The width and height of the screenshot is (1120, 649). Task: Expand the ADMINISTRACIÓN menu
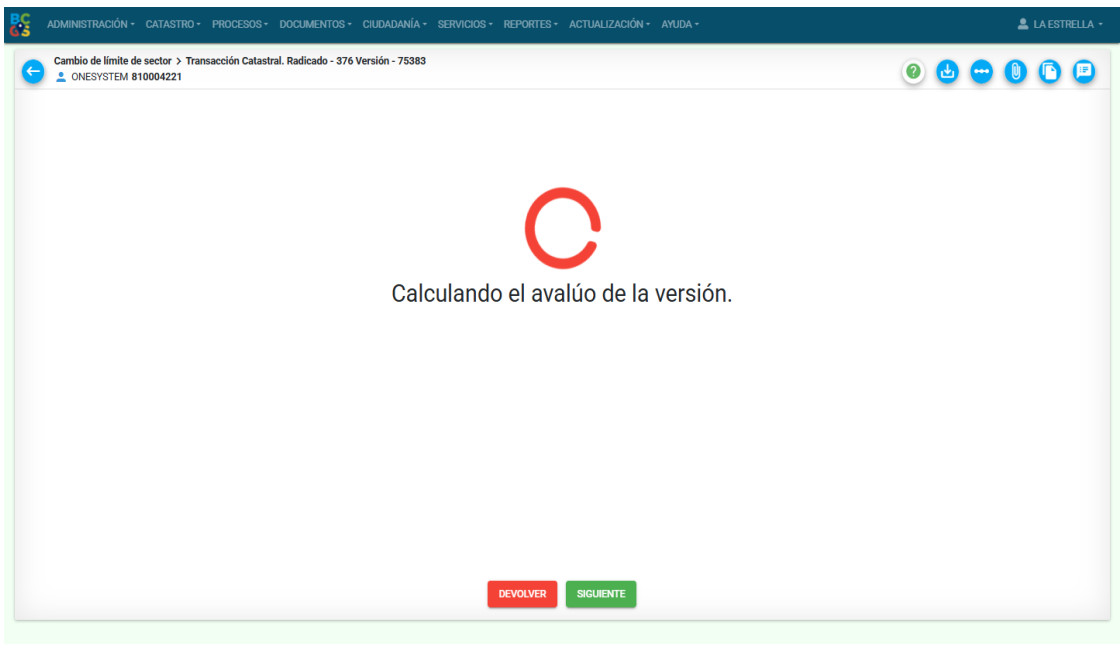91,24
